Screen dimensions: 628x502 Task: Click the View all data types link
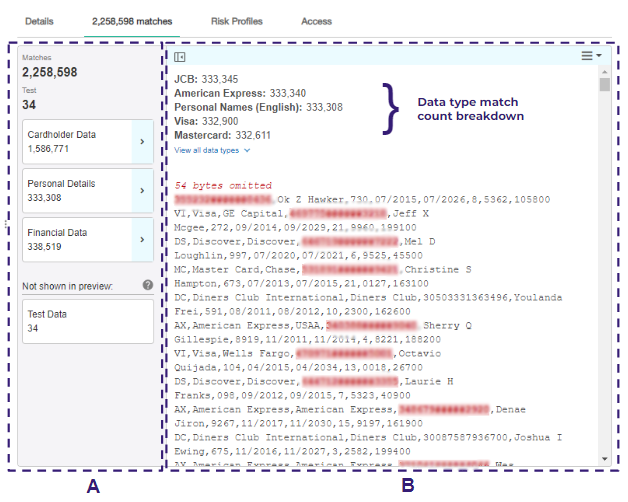211,150
